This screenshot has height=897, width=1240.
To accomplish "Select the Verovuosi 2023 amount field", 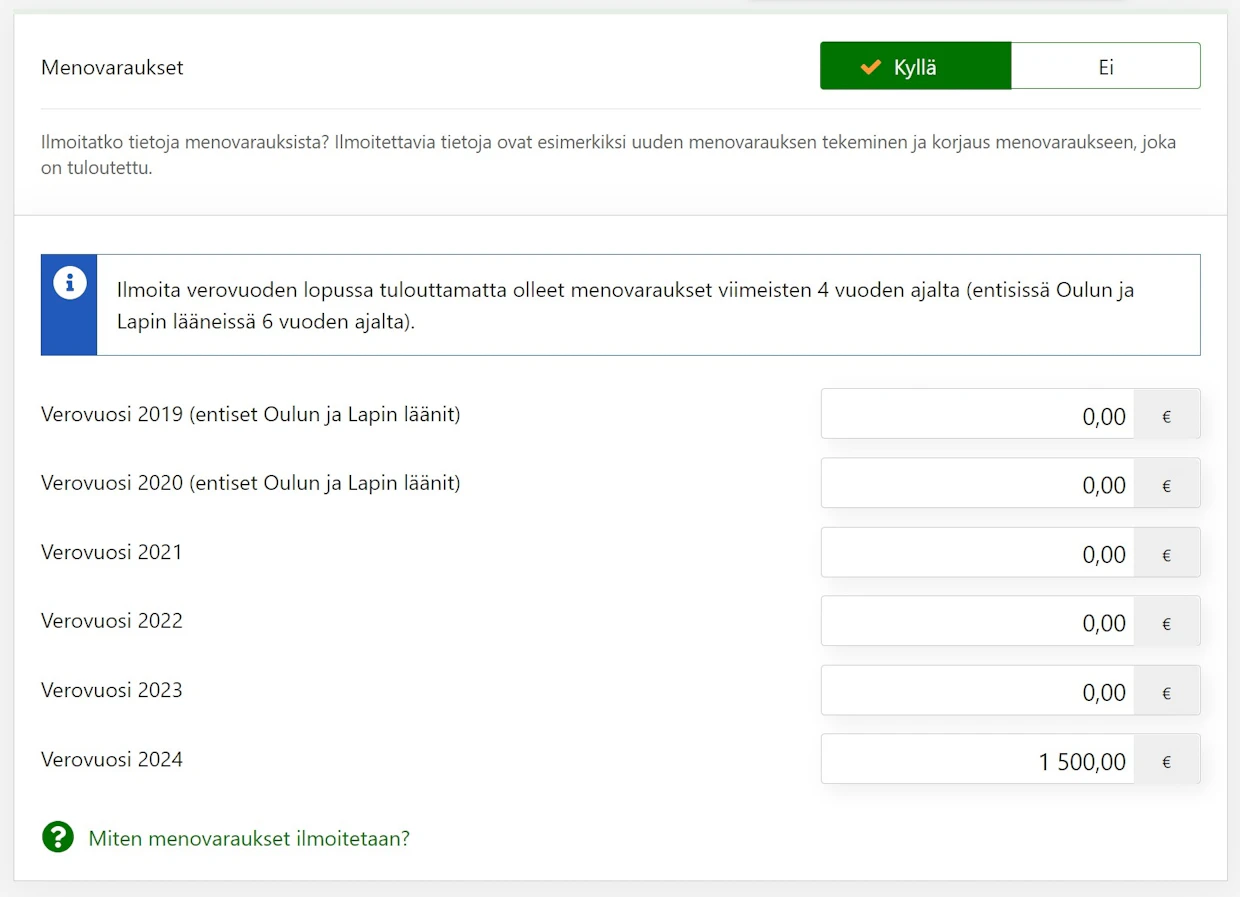I will 978,690.
